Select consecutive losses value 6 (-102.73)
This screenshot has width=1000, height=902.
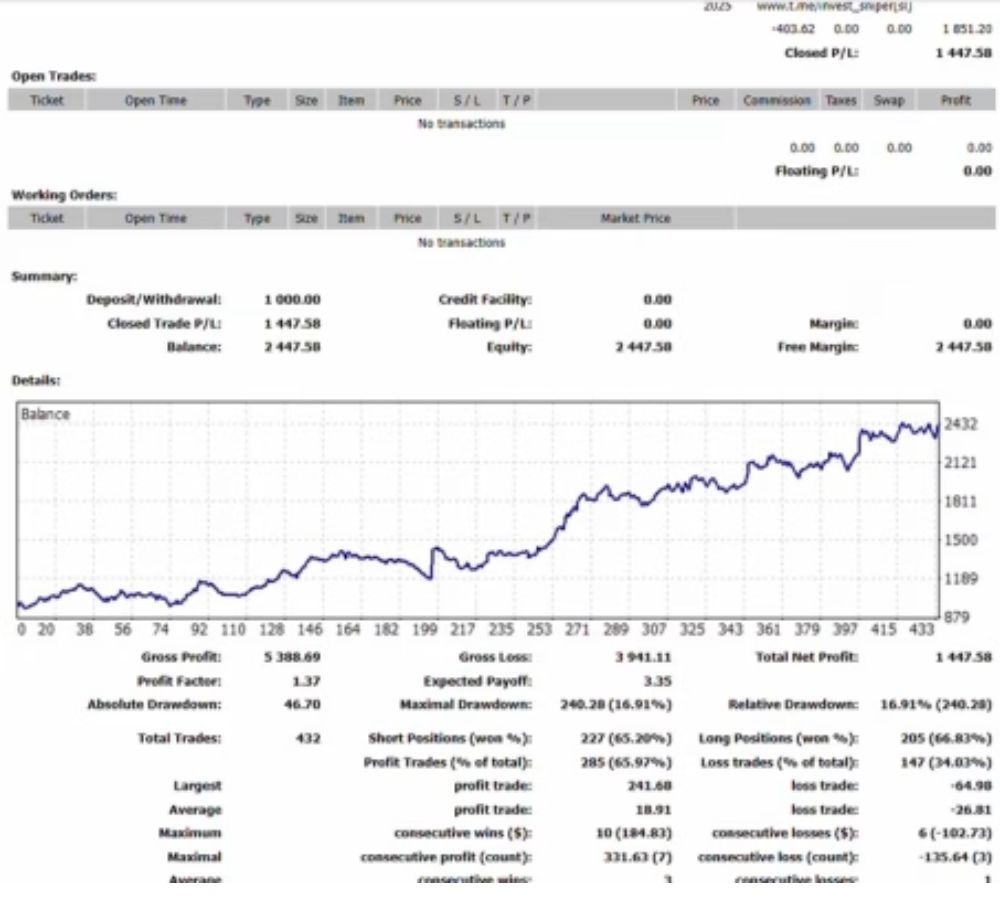coord(955,833)
